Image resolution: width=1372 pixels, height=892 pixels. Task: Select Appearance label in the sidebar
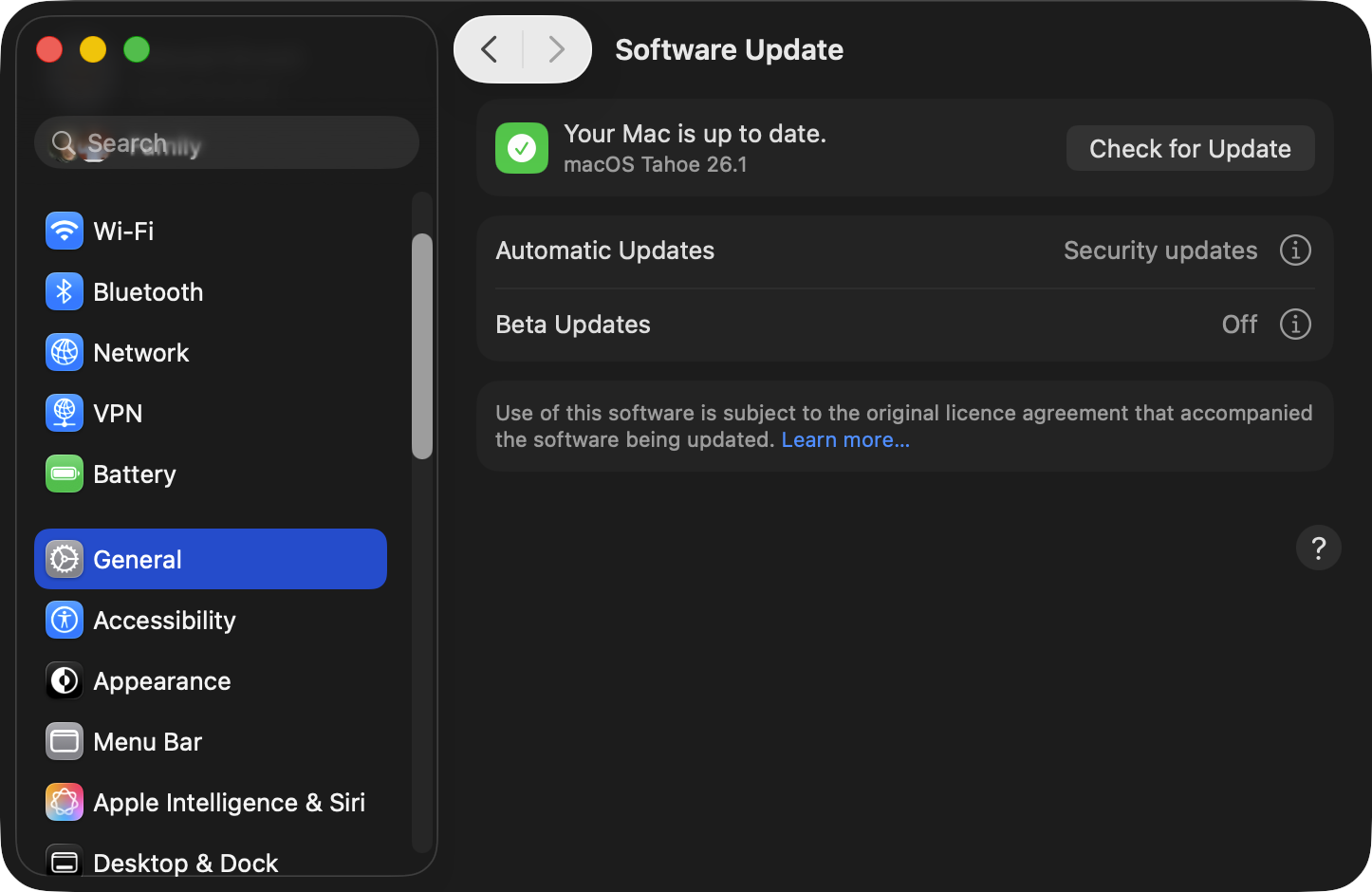[x=162, y=680]
